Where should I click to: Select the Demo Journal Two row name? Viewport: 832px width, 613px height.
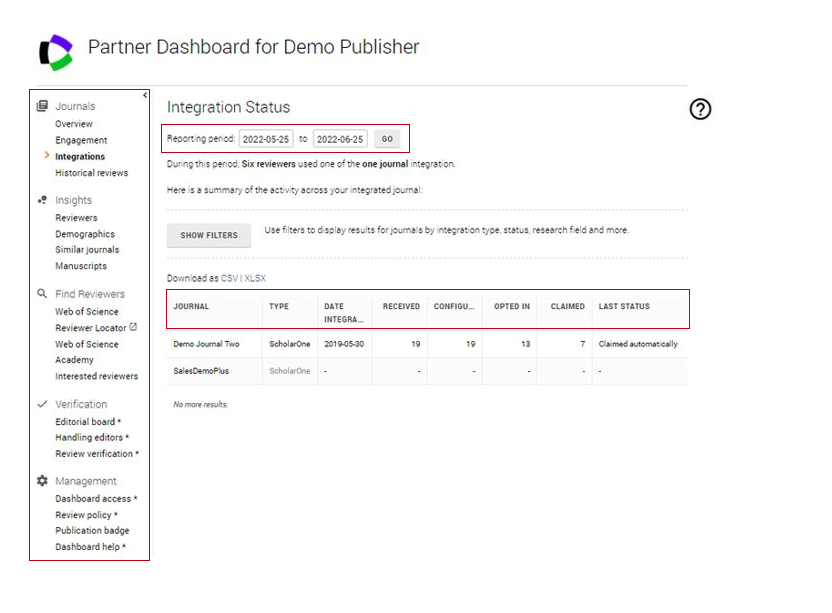point(206,344)
